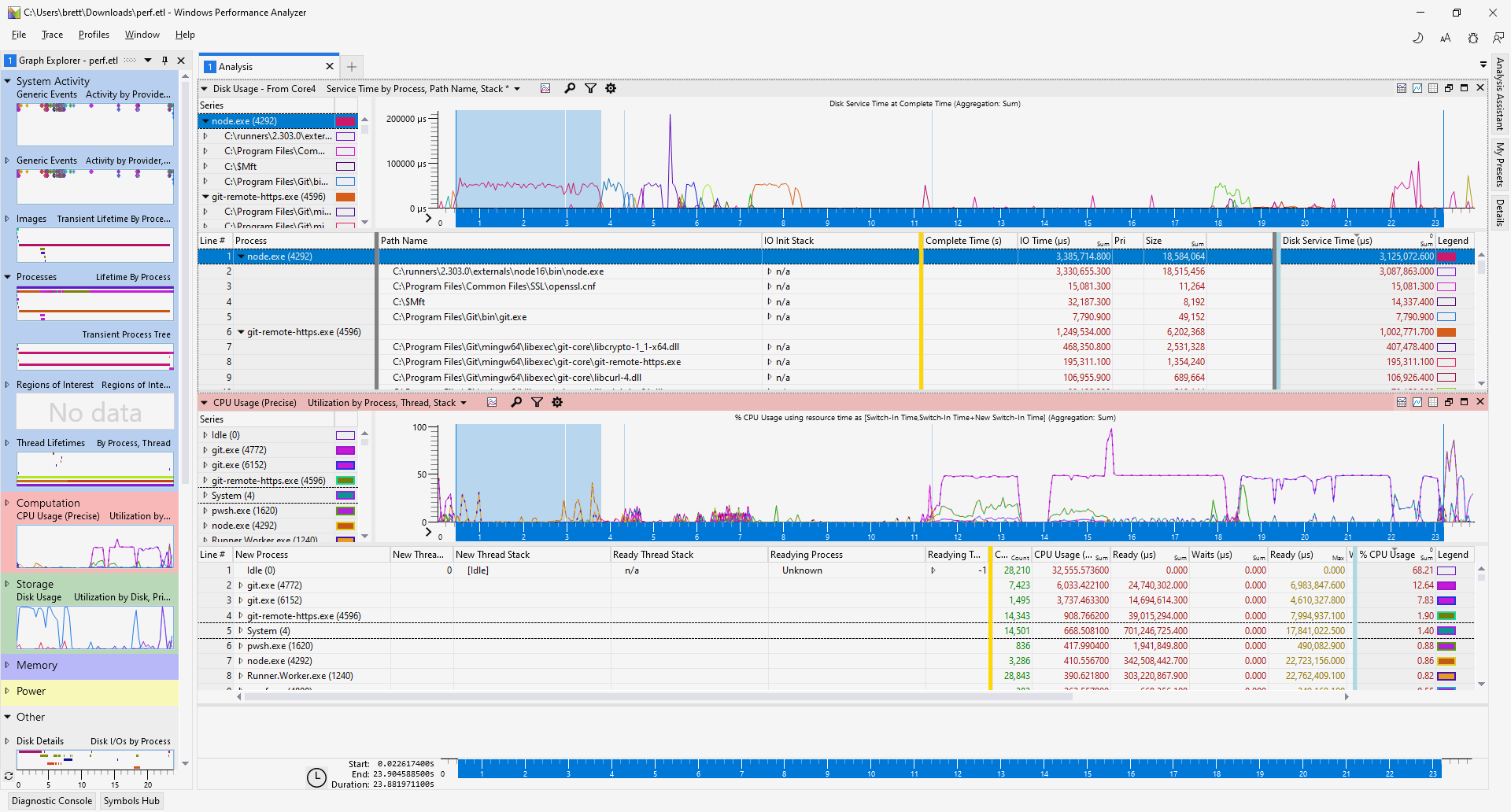Image resolution: width=1511 pixels, height=812 pixels.
Task: Add a new analysis tab
Action: (352, 67)
